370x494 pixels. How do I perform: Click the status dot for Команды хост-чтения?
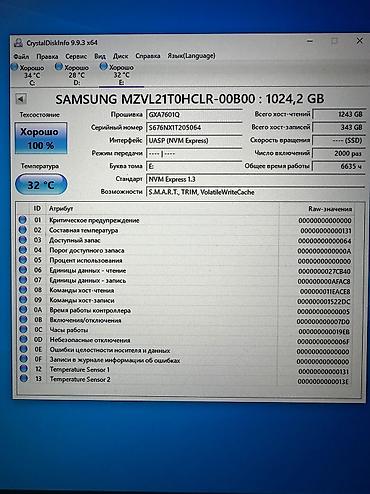pyautogui.click(x=23, y=290)
